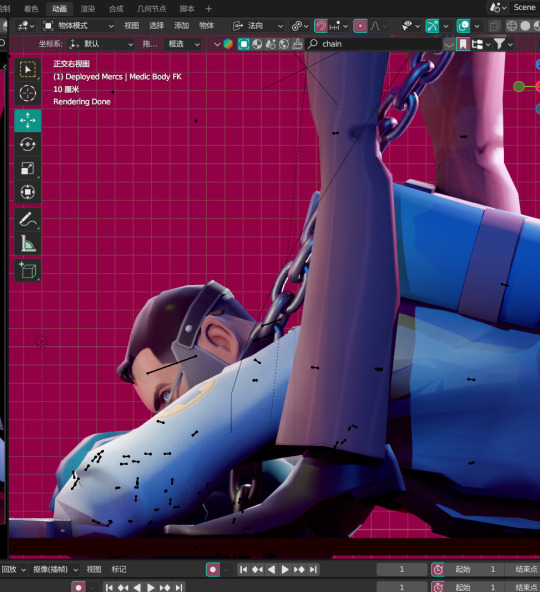
Task: Open the 物体 menu in viewport header
Action: tap(206, 26)
